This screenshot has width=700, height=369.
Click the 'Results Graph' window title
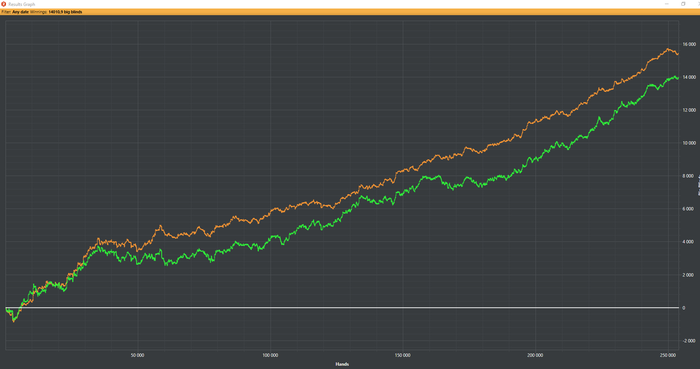click(x=21, y=4)
